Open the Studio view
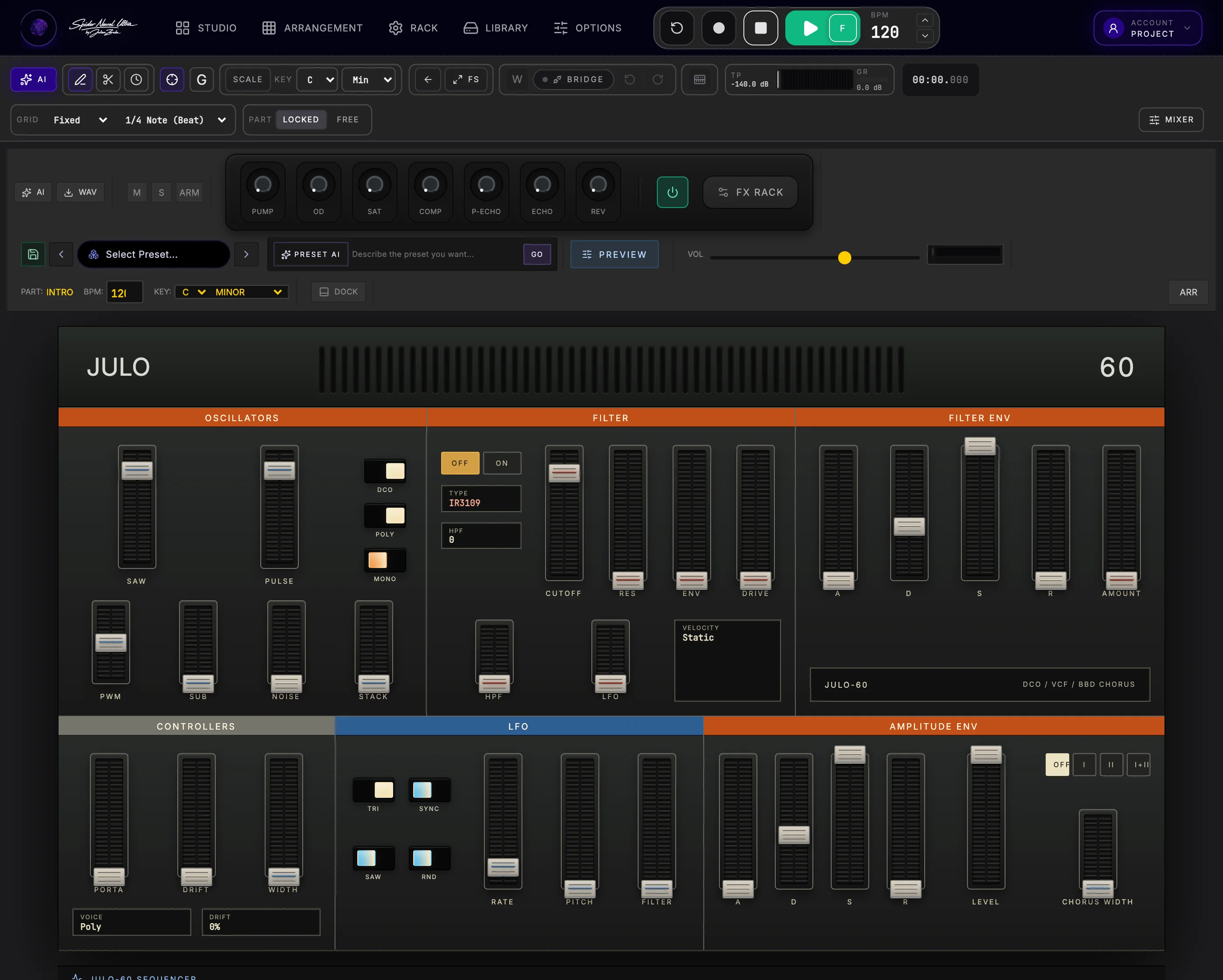This screenshot has width=1223, height=980. pos(206,28)
